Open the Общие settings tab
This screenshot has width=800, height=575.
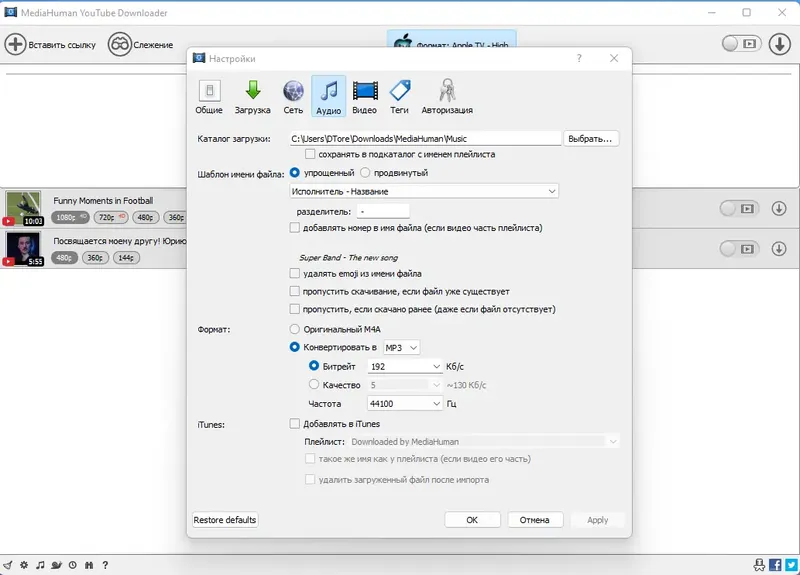(x=209, y=96)
